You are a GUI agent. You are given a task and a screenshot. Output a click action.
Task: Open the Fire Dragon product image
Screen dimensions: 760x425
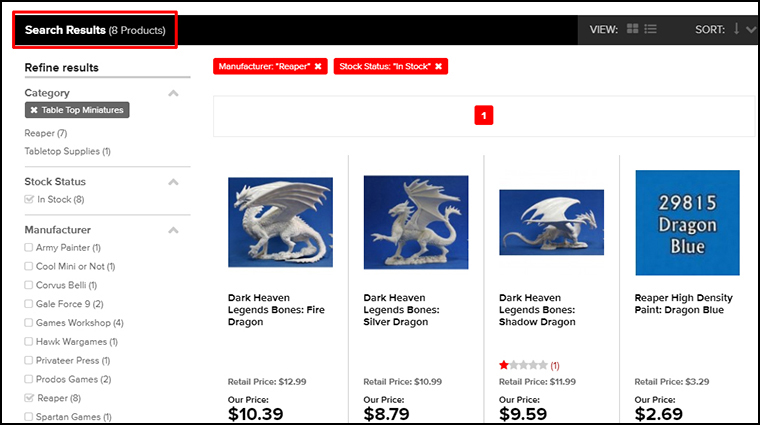(280, 222)
